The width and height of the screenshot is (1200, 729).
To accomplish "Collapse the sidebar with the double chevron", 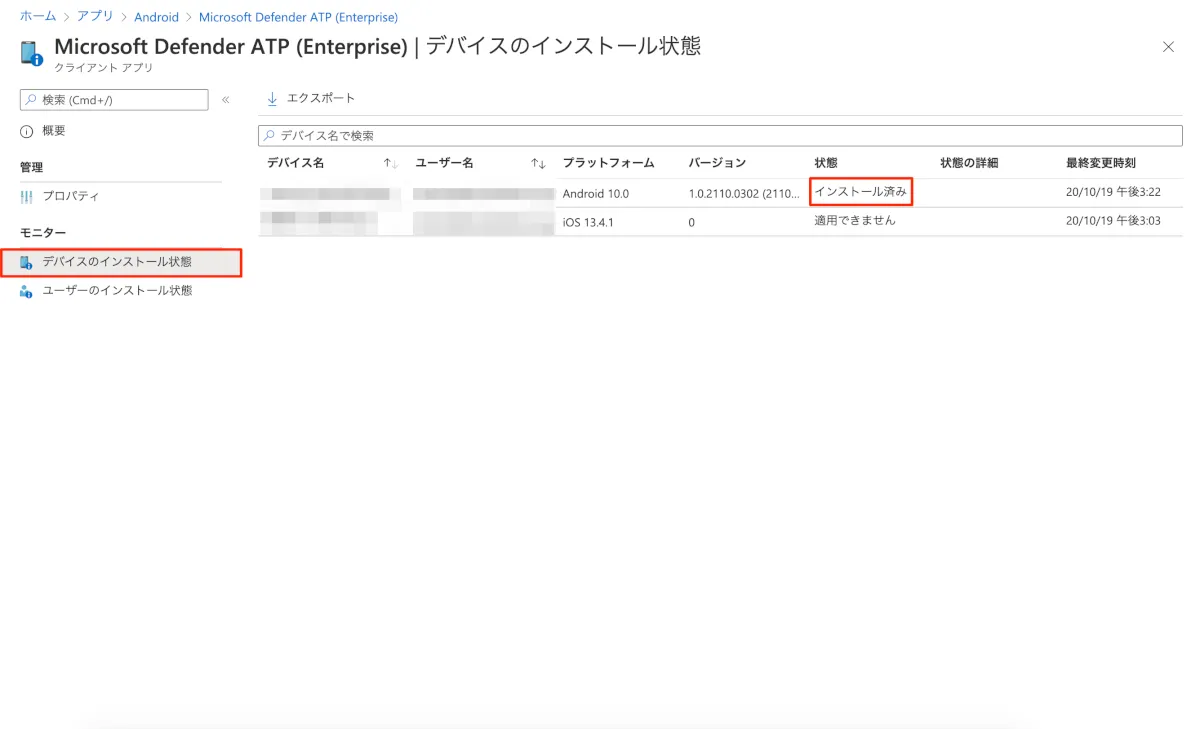I will tap(226, 100).
